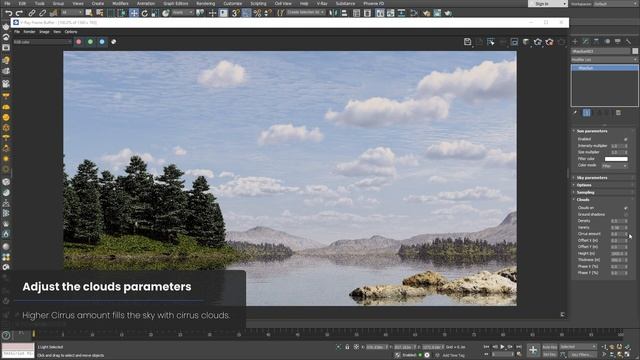Expand the Options rollout
This screenshot has height=360, width=640.
[584, 185]
